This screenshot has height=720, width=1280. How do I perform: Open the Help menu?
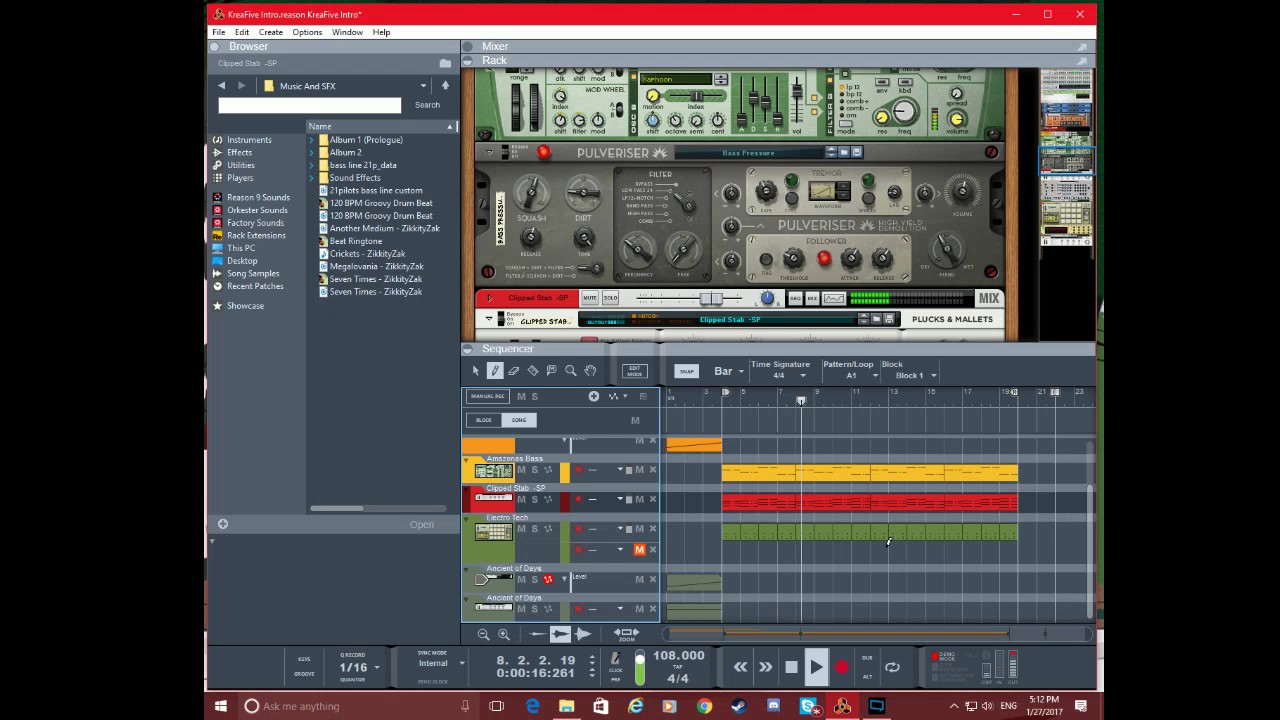tap(381, 32)
